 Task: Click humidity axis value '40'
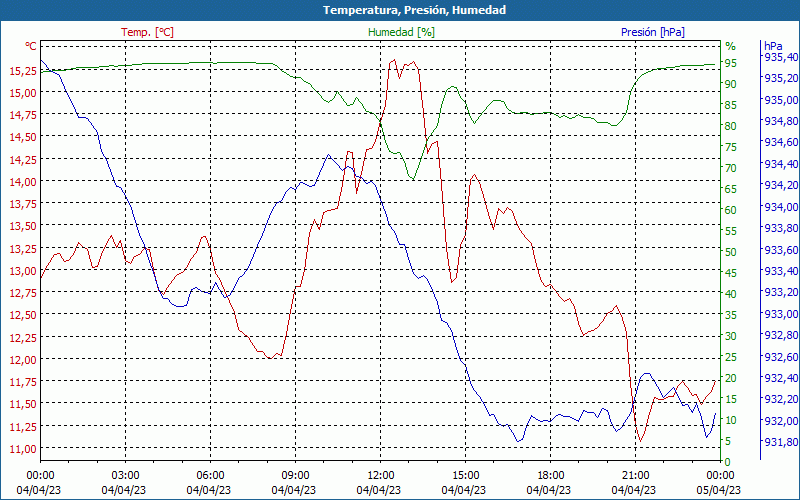coord(731,294)
